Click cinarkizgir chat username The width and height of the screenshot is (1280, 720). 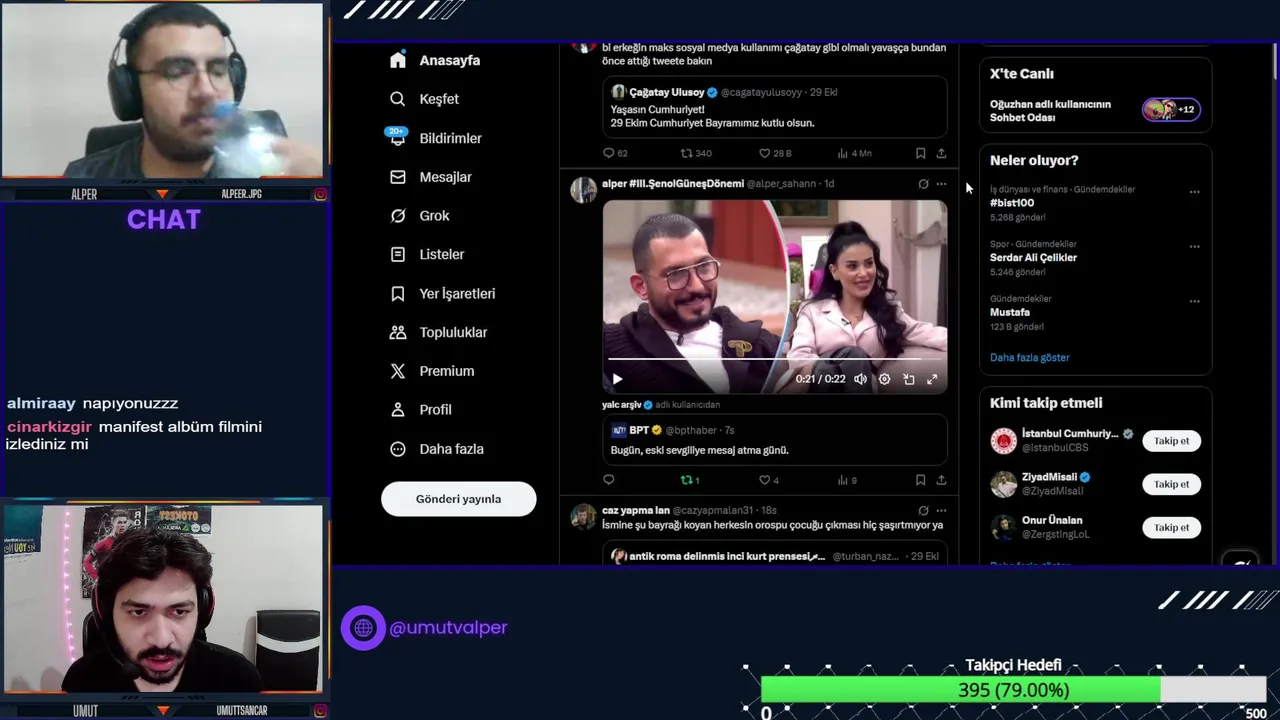(49, 427)
